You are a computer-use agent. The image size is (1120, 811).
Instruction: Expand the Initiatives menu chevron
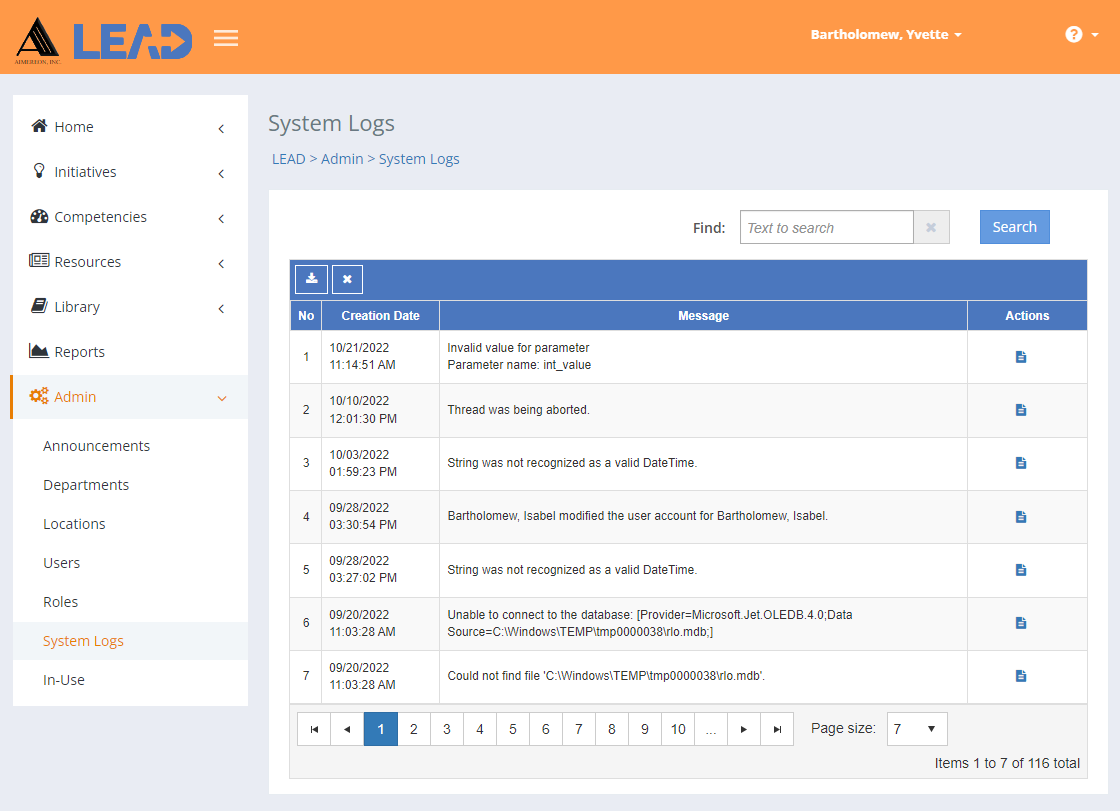221,174
